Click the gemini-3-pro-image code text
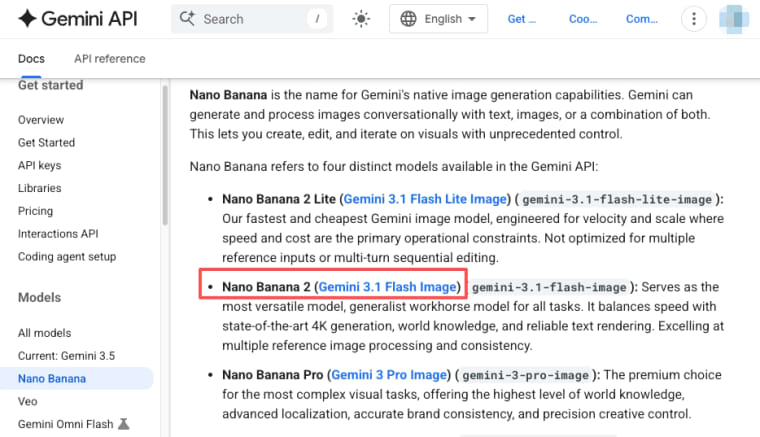 (x=525, y=375)
